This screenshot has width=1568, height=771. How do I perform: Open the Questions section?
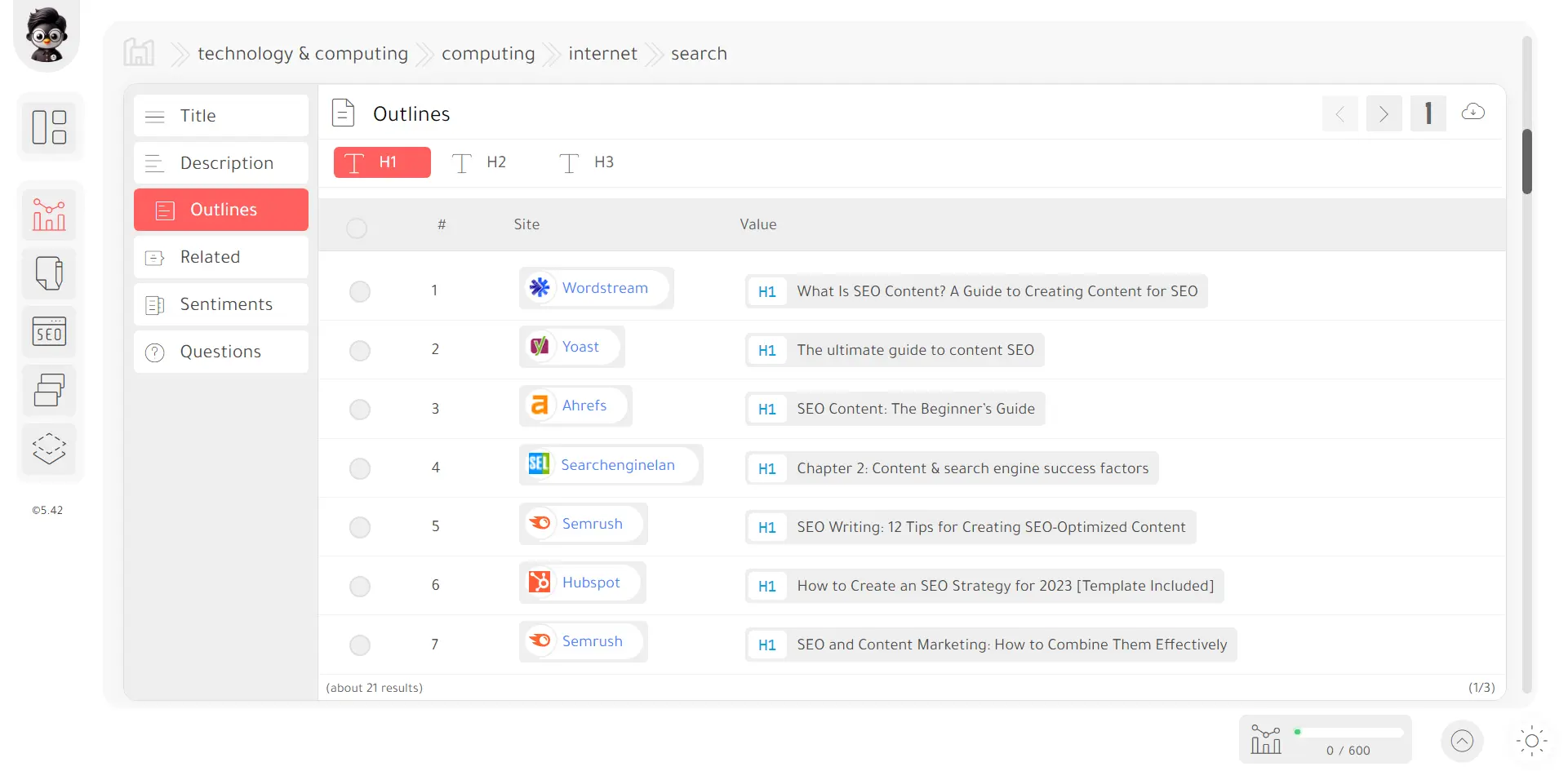[221, 352]
